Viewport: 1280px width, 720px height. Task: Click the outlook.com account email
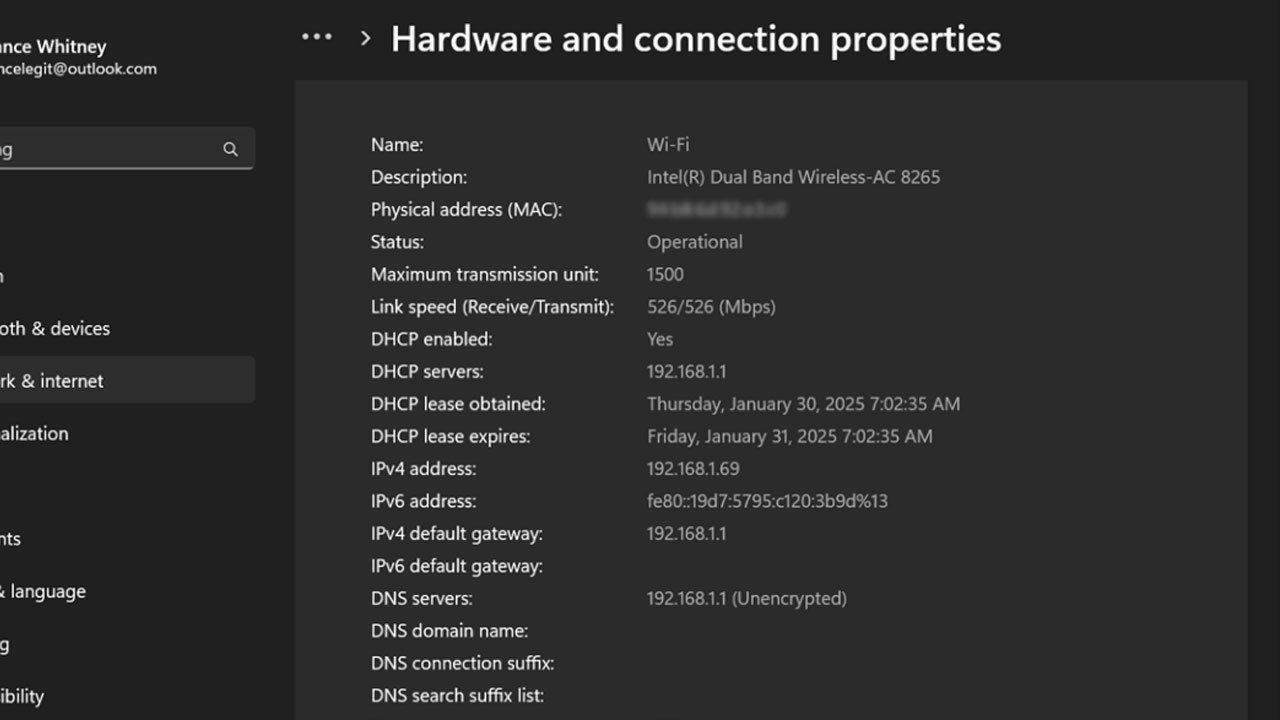tap(80, 69)
